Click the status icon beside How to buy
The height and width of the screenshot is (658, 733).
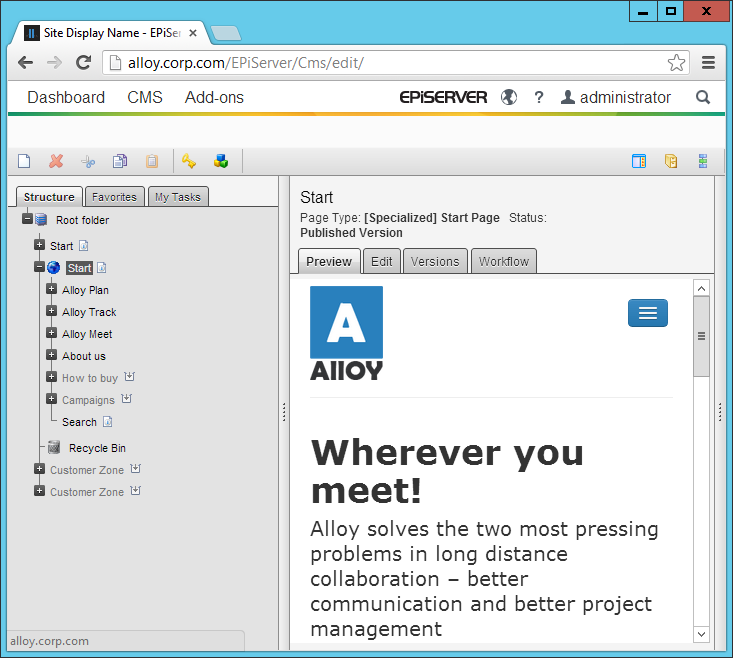tap(129, 377)
